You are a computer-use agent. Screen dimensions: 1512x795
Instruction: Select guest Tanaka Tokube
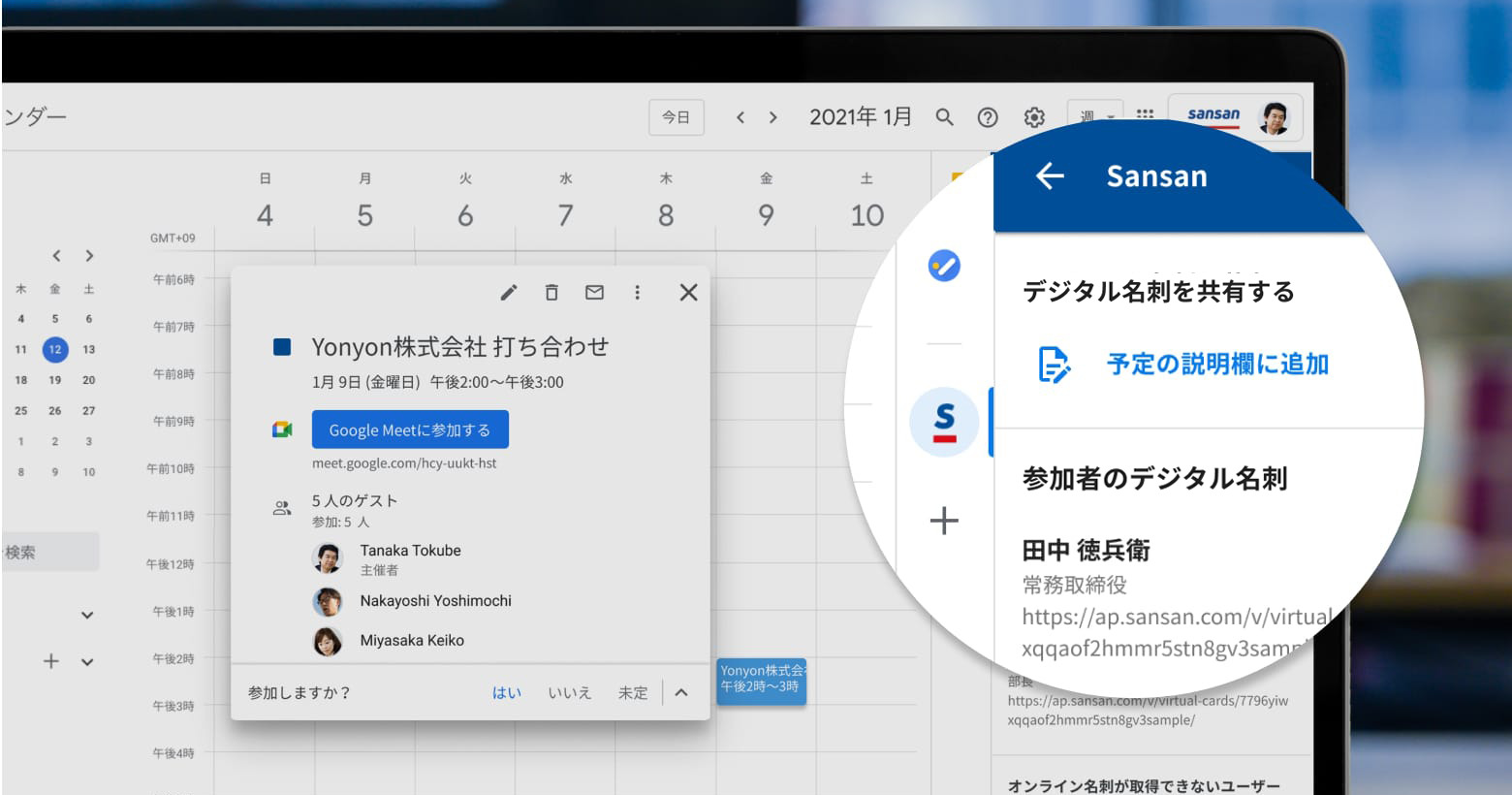[410, 550]
